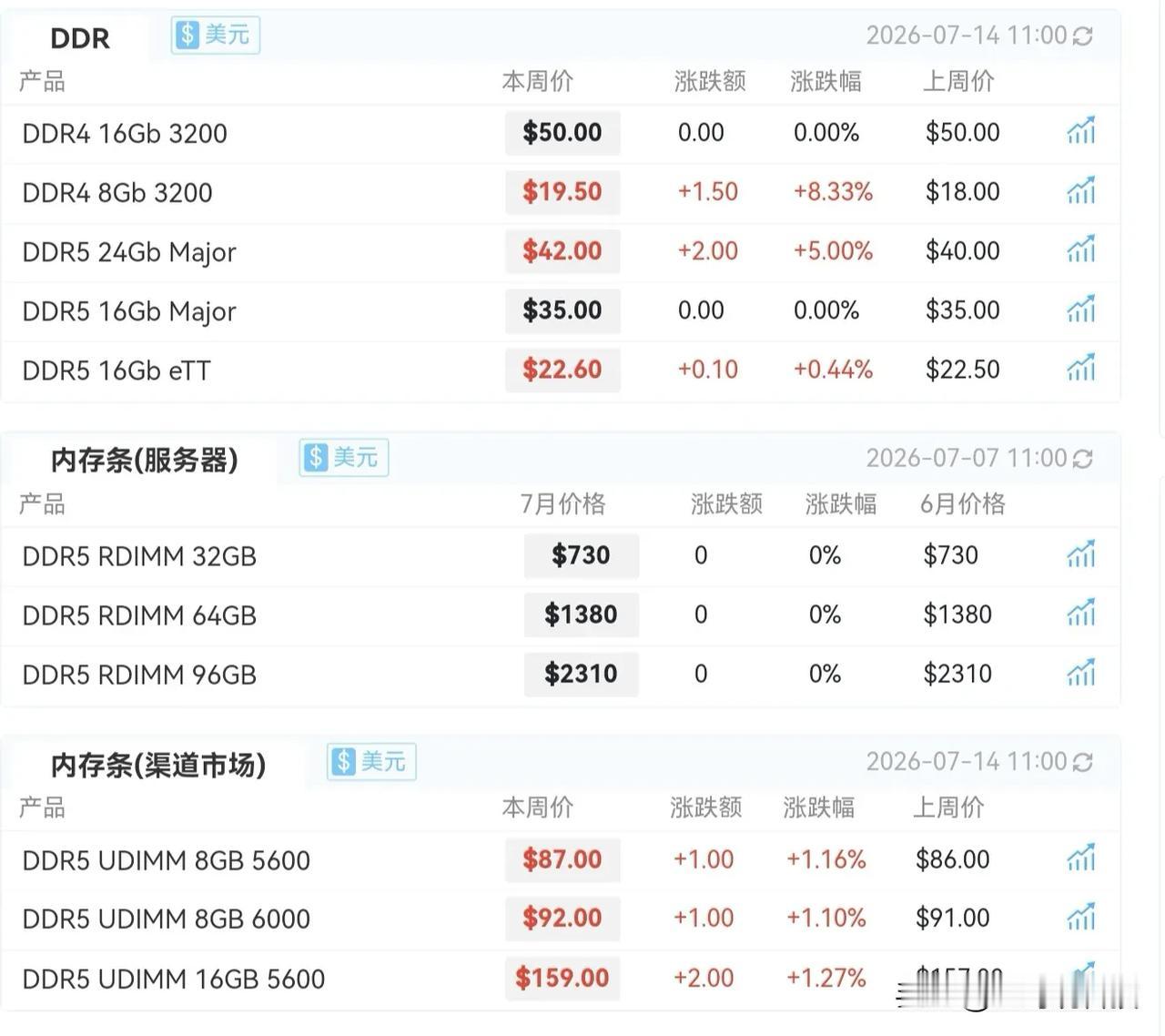The width and height of the screenshot is (1165, 1036).
Task: Open trend chart for DDR4 16Gb 3200
Action: click(1081, 132)
